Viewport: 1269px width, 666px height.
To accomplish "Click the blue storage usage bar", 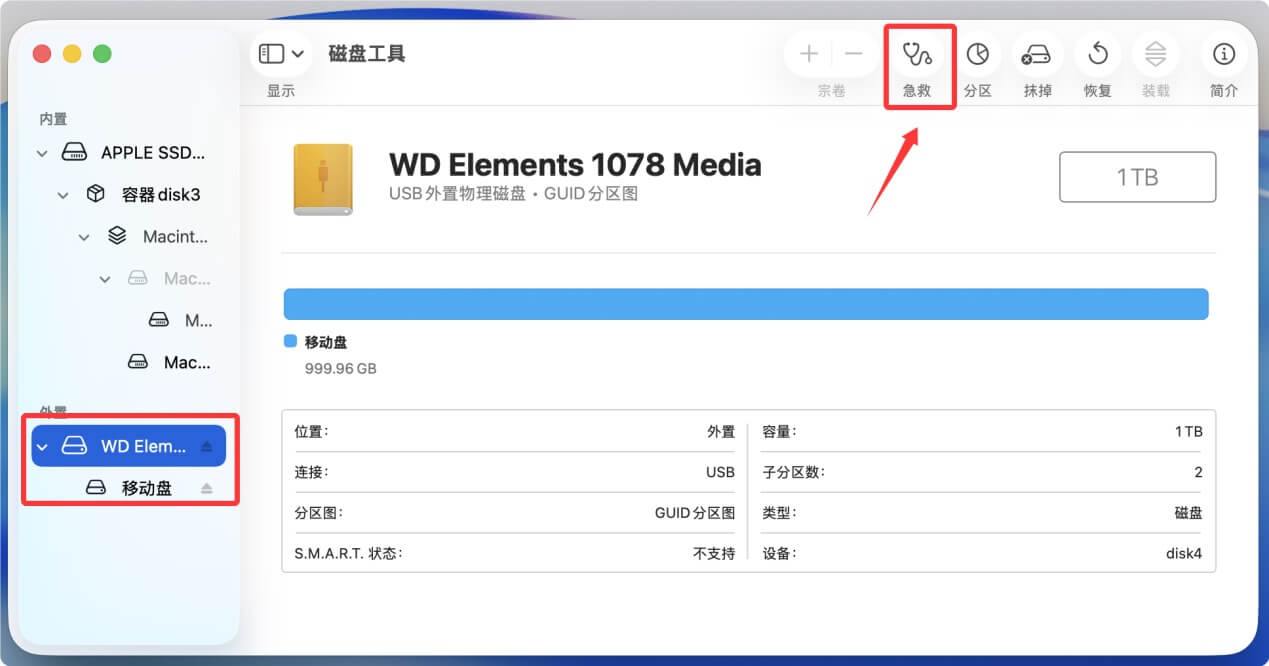I will pyautogui.click(x=746, y=304).
